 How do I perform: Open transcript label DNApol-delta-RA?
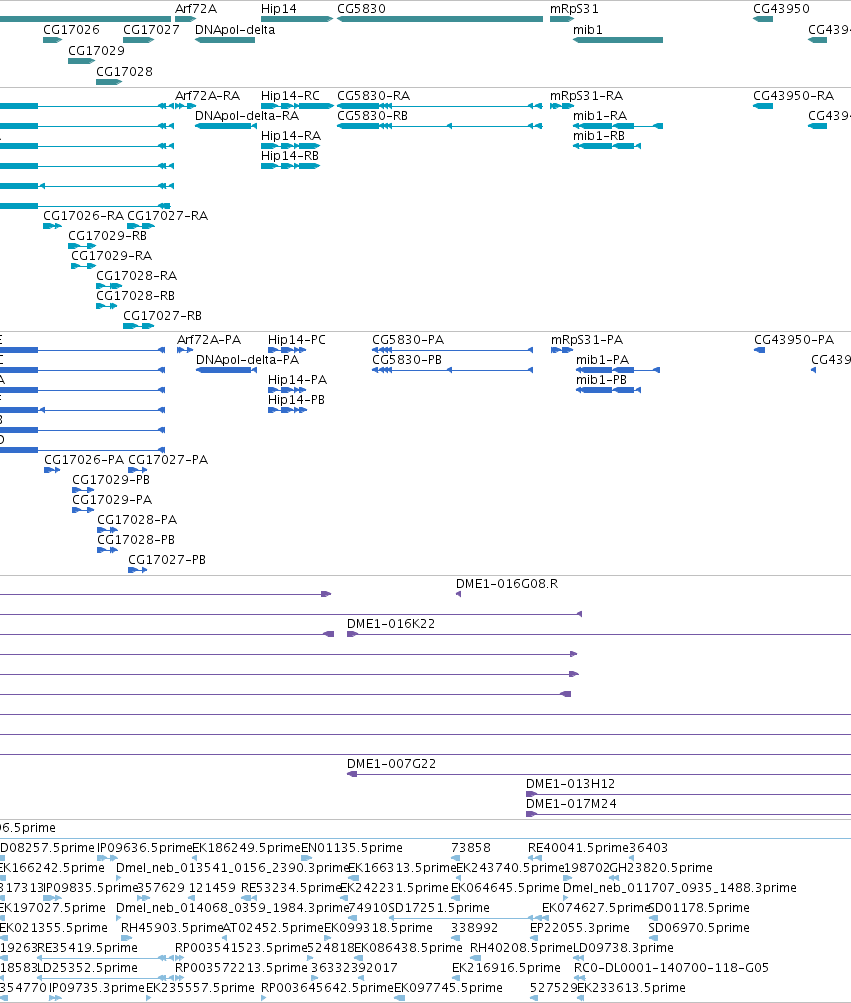(x=247, y=116)
